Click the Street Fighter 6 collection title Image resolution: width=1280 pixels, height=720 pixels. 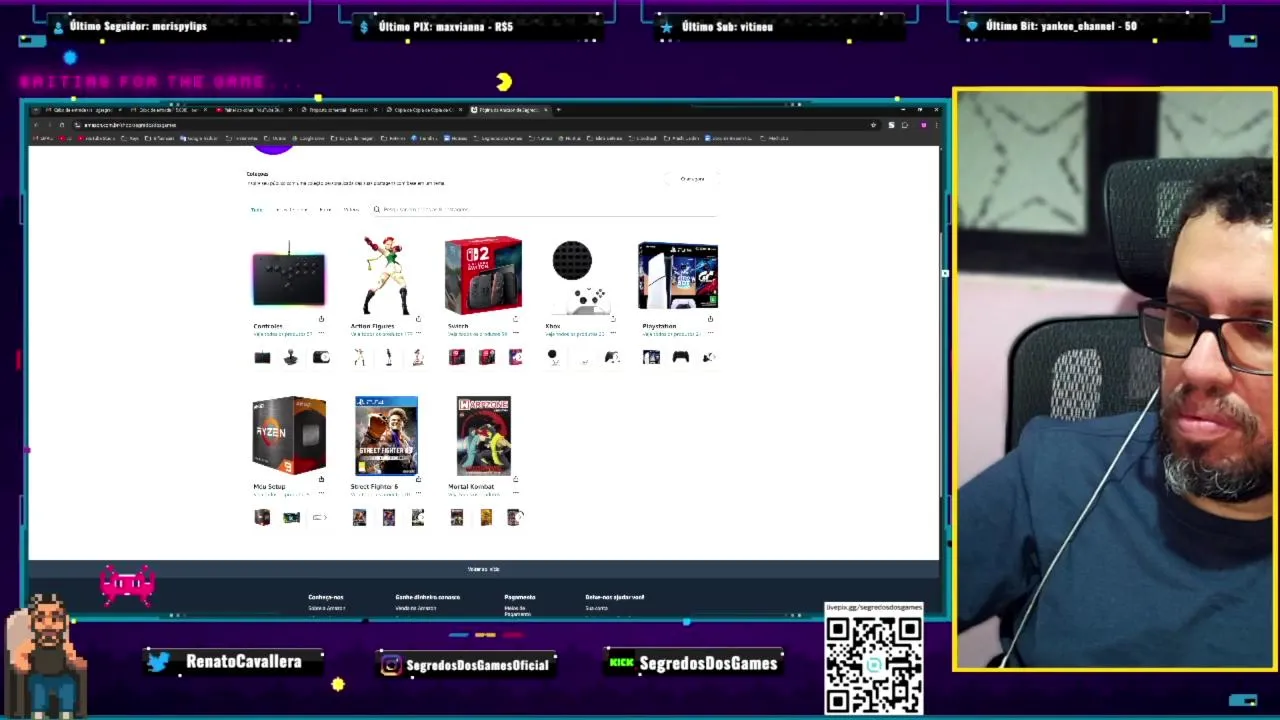(x=374, y=486)
